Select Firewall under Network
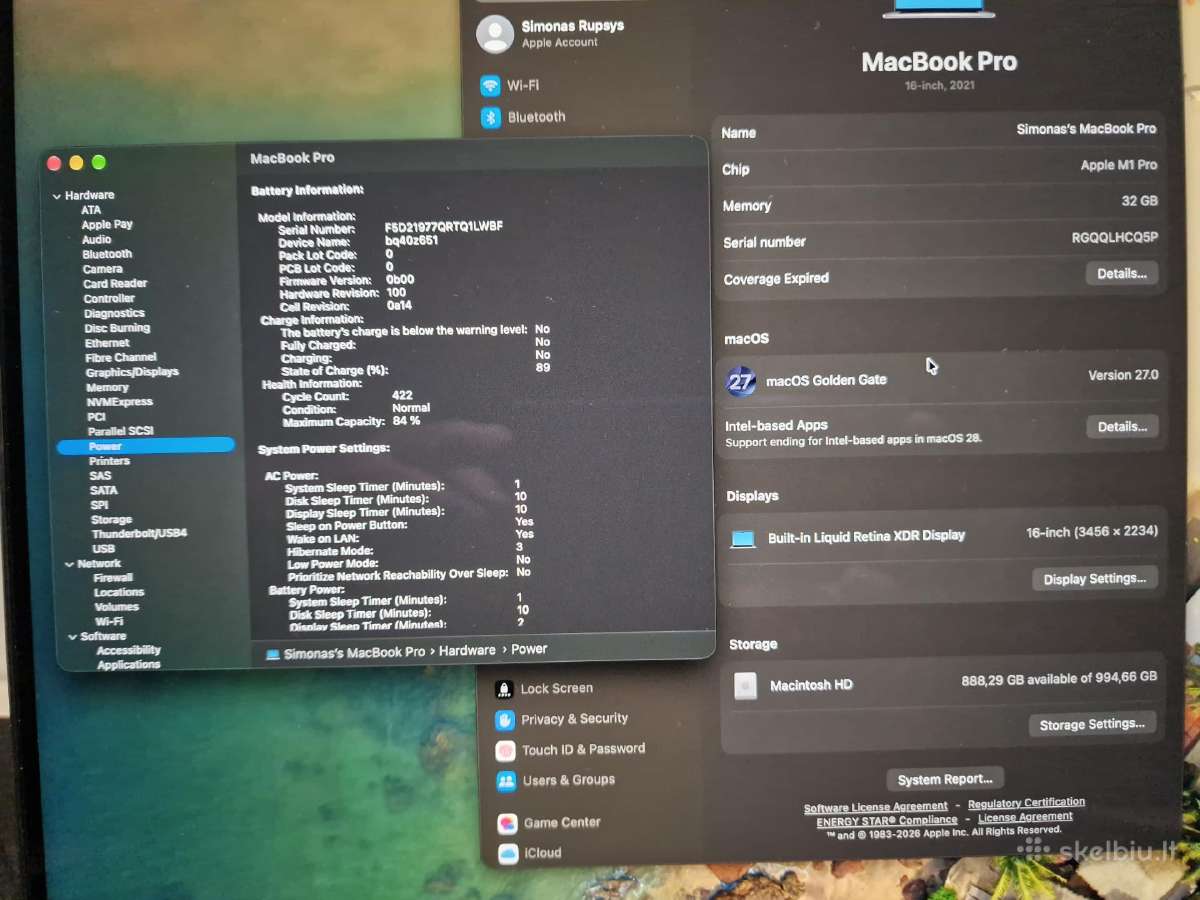Image resolution: width=1200 pixels, height=900 pixels. click(113, 578)
